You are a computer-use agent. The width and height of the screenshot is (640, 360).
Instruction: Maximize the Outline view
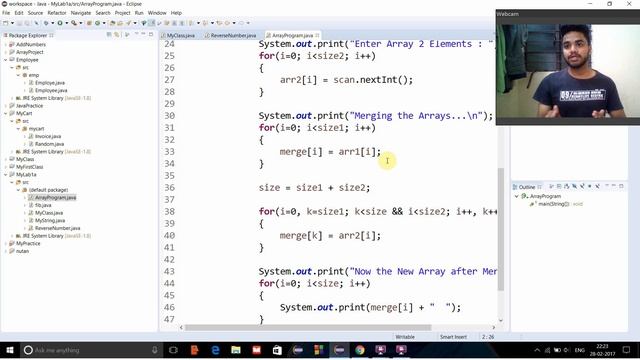coord(622,186)
